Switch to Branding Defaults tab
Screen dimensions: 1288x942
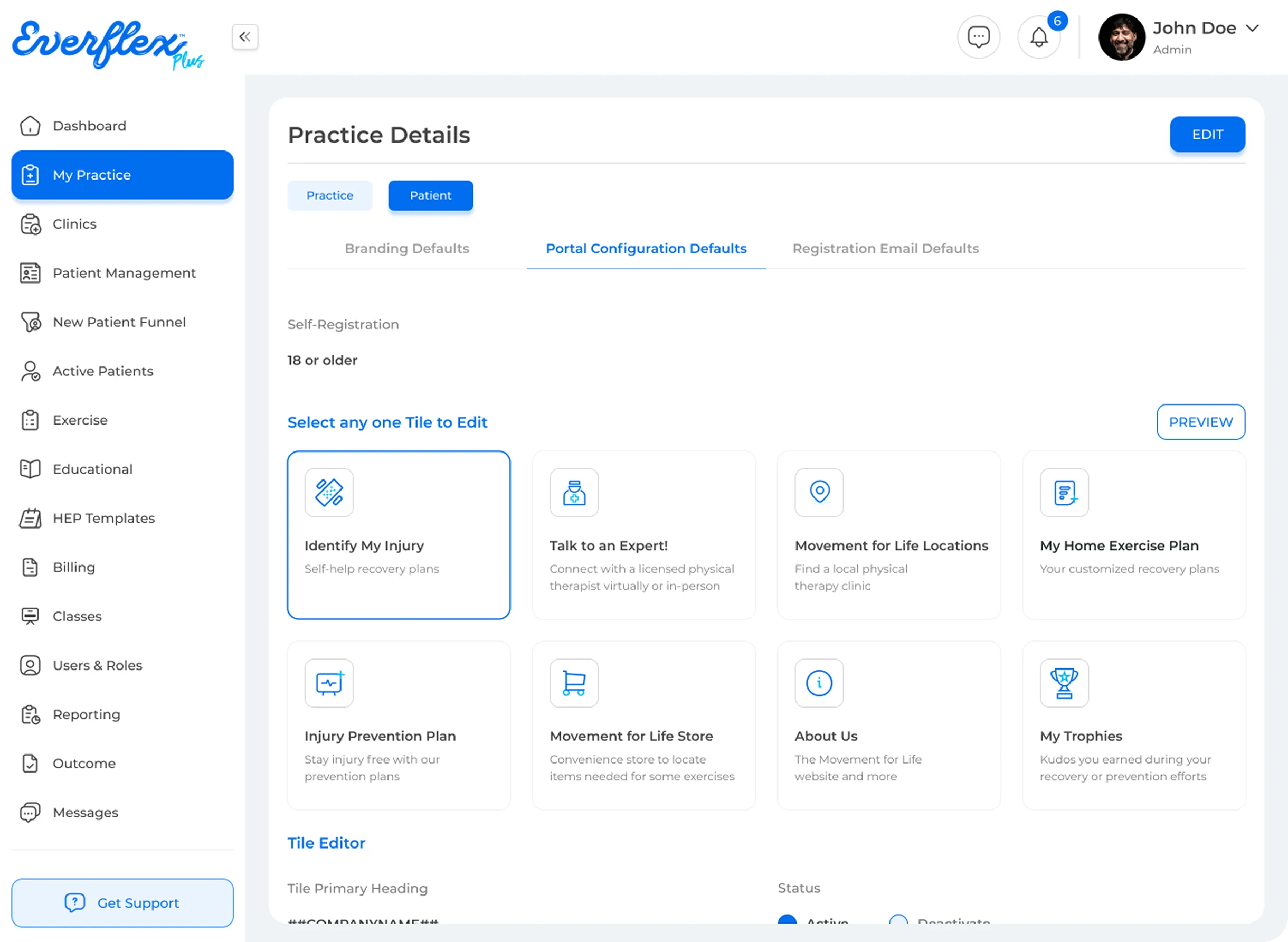[407, 249]
